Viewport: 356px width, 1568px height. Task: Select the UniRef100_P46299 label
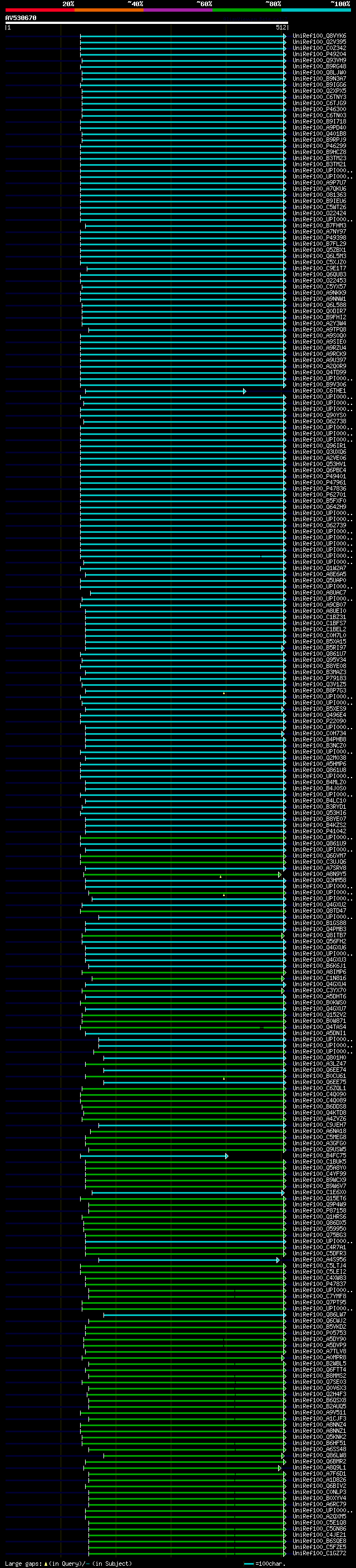click(x=319, y=146)
